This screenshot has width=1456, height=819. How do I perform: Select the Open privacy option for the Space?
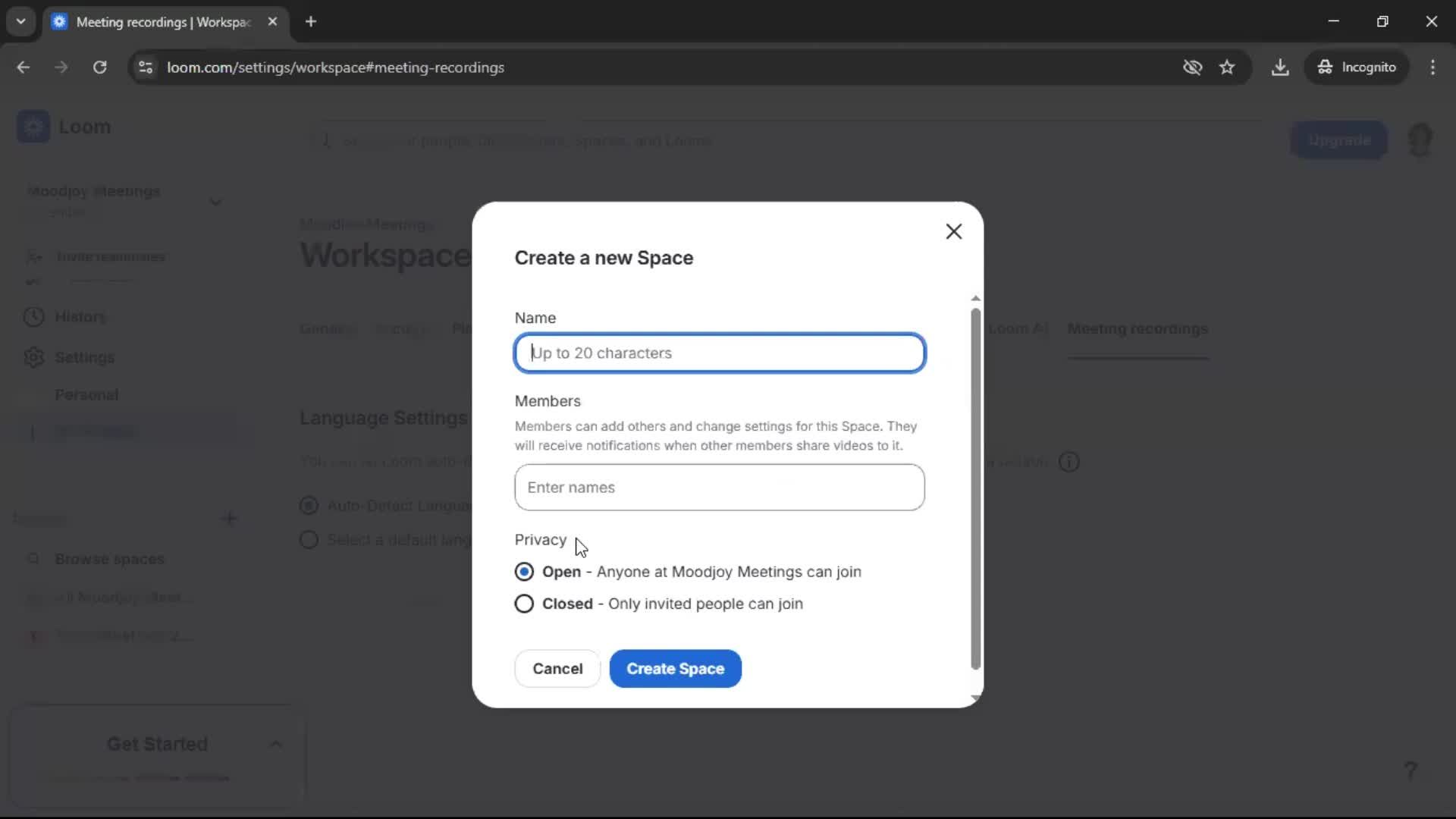point(524,572)
